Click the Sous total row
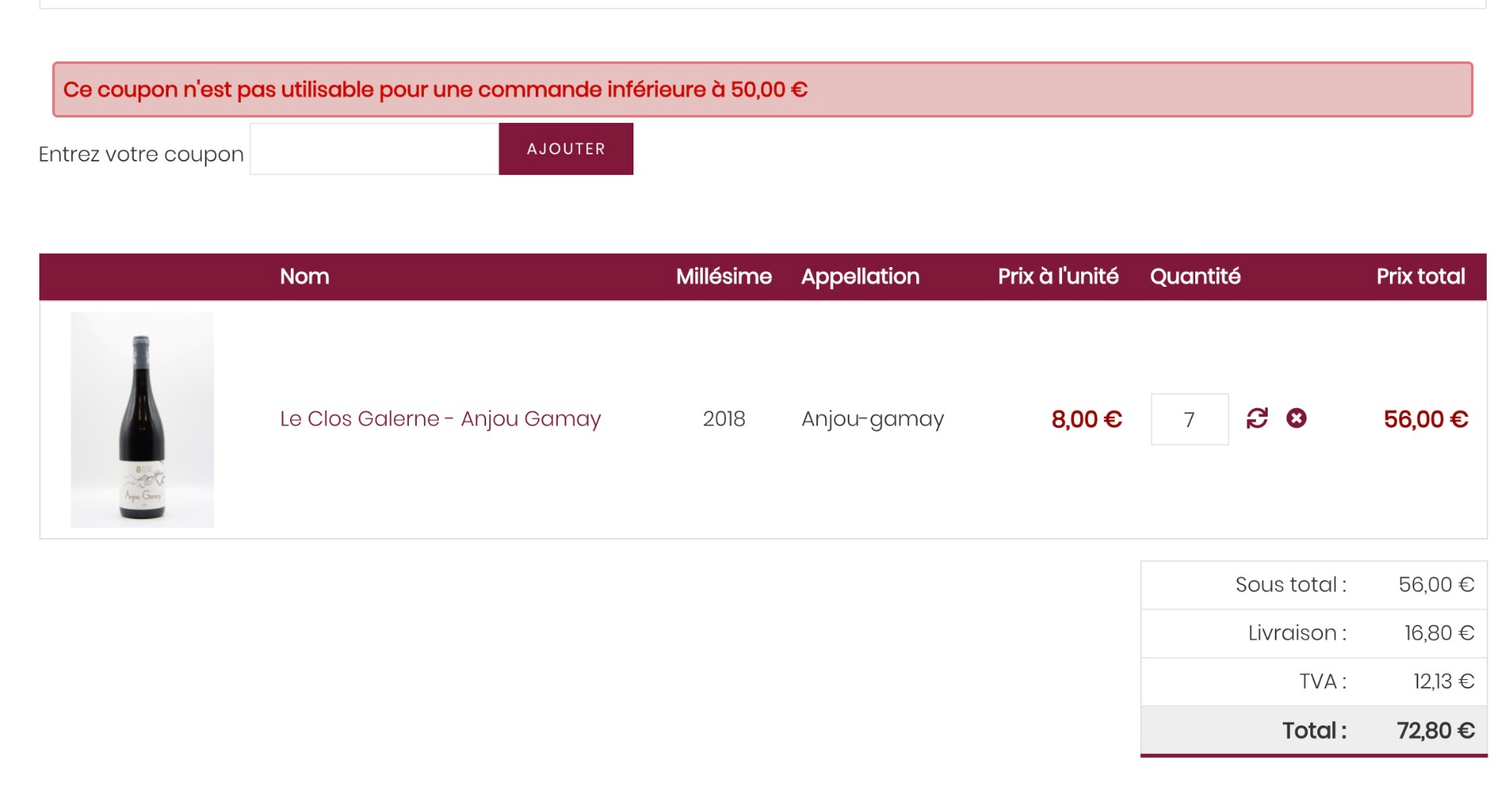The height and width of the screenshot is (802, 1512). 1313,585
